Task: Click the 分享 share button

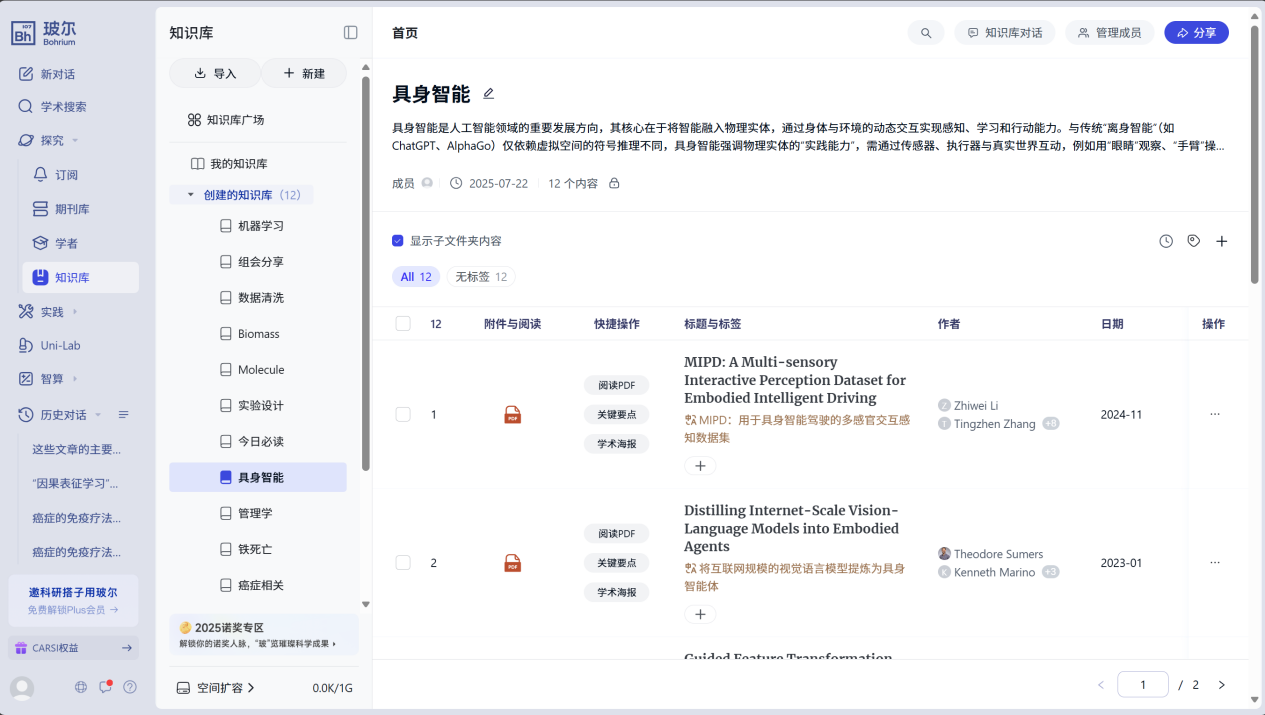Action: [x=1196, y=33]
